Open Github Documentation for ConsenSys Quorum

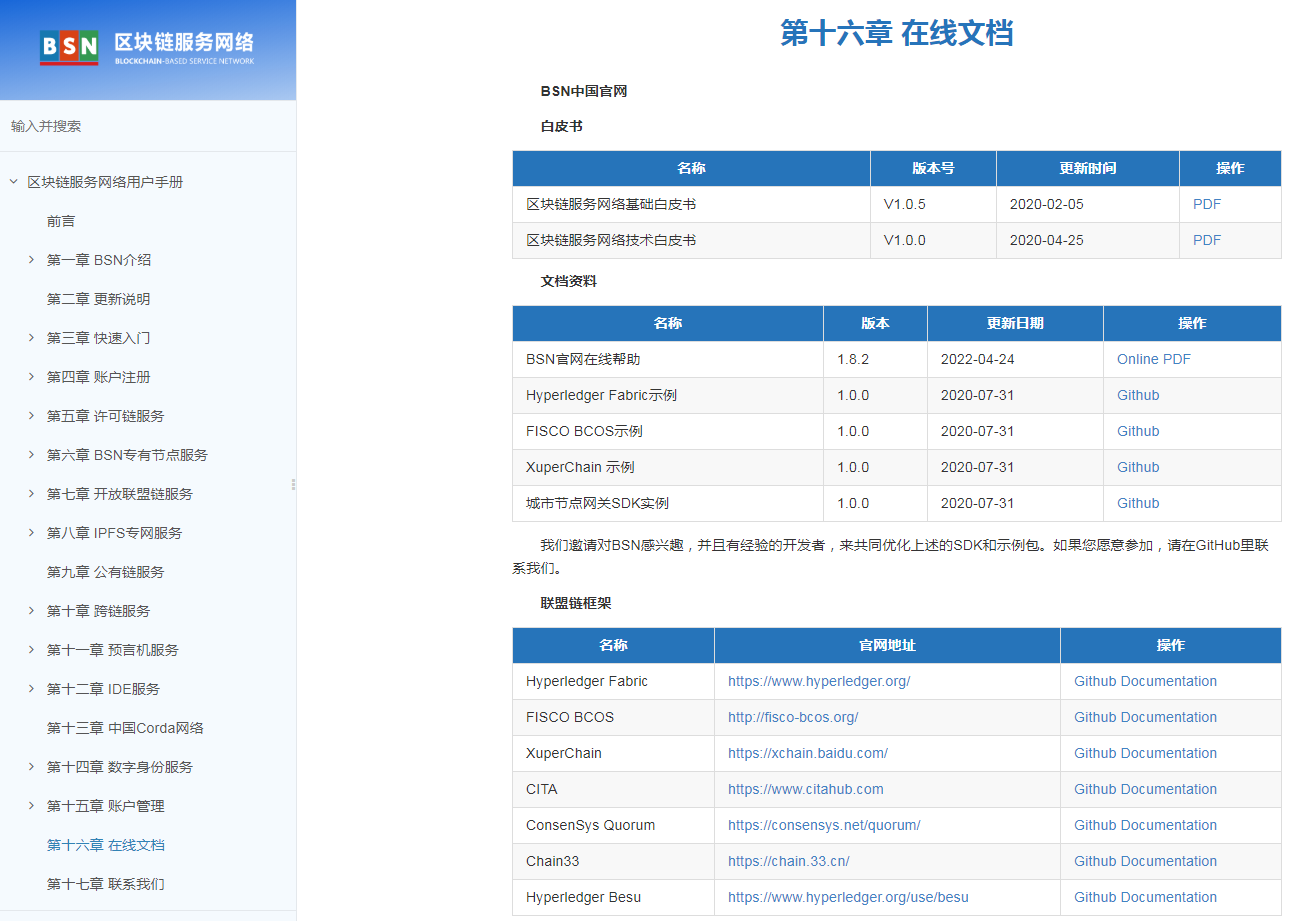[1145, 825]
